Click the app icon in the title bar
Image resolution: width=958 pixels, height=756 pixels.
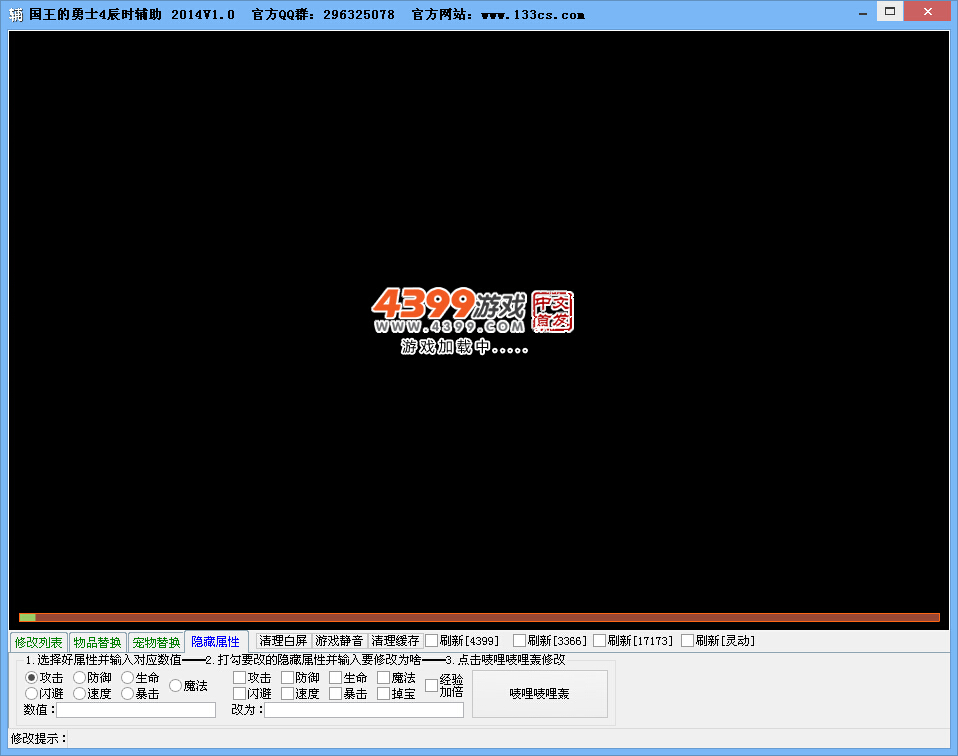[x=16, y=14]
